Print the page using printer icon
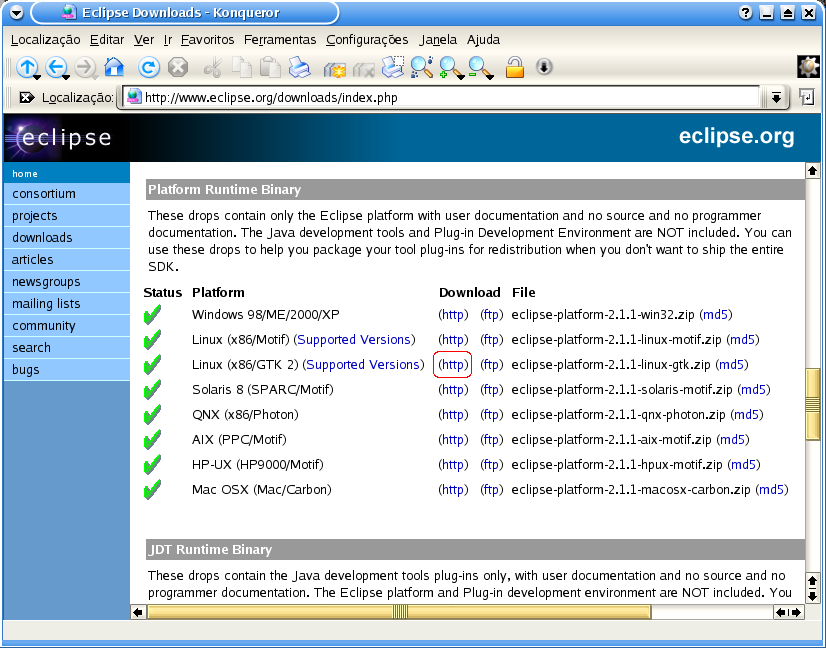The image size is (826, 648). [299, 67]
